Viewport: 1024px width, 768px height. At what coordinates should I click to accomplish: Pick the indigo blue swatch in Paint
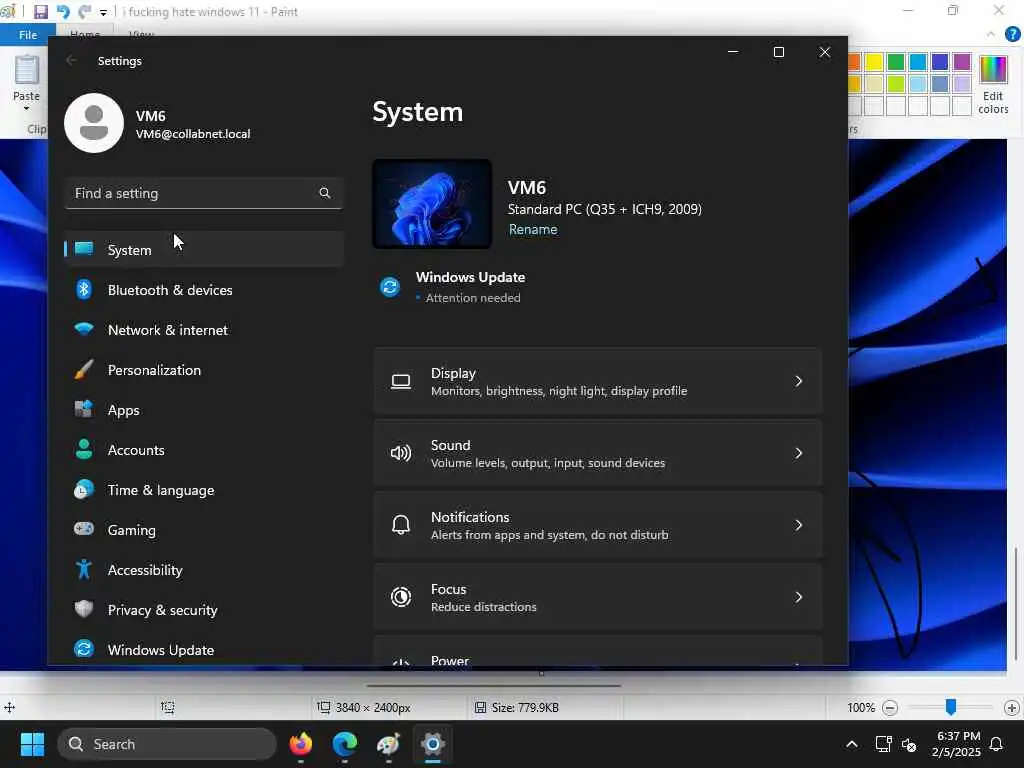[x=940, y=62]
